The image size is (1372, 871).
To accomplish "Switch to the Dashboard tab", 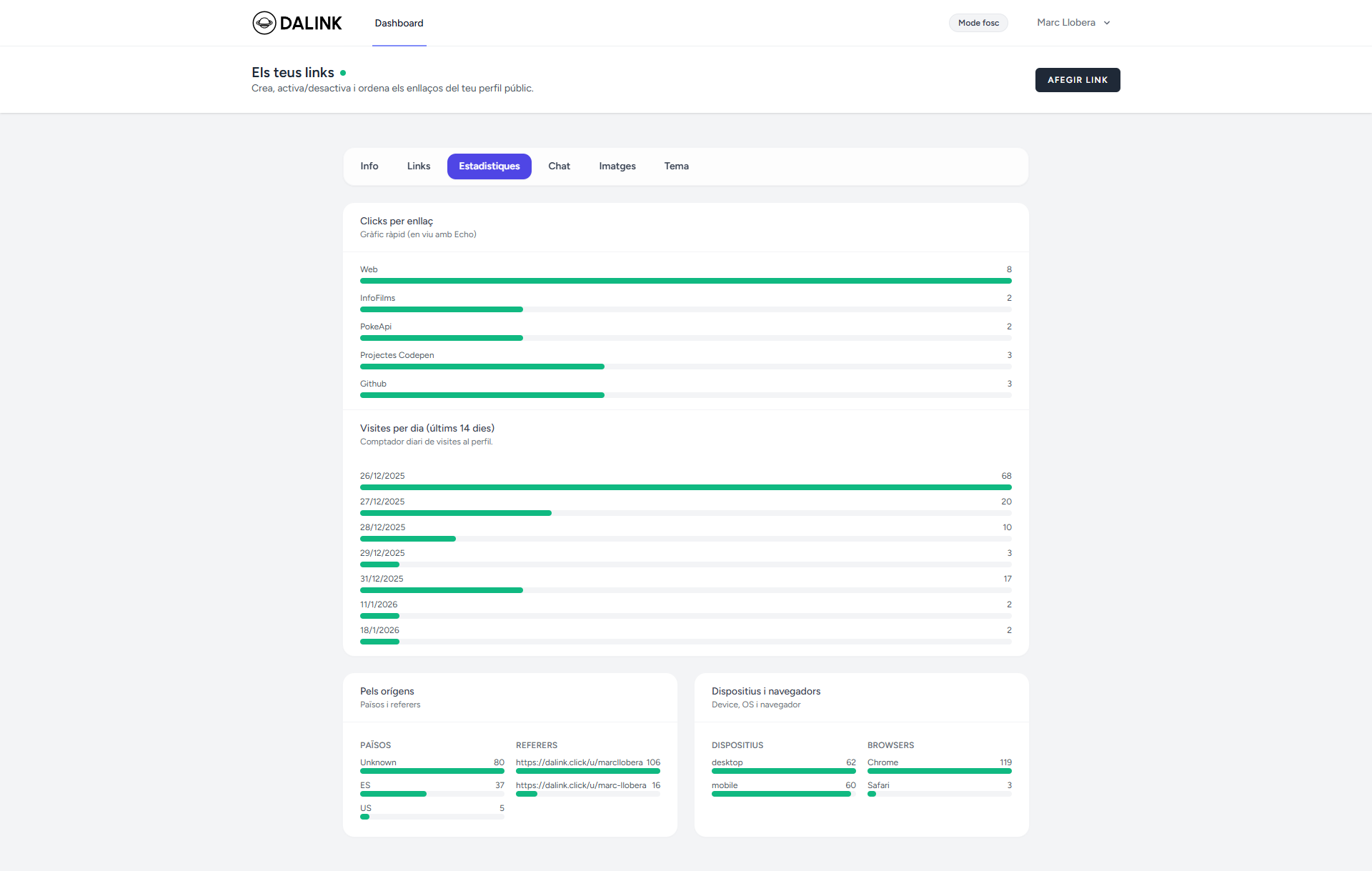I will (x=399, y=23).
